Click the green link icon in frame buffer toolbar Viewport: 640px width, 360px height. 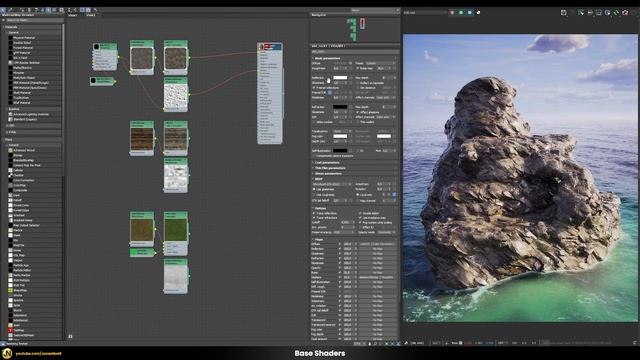tap(616, 13)
